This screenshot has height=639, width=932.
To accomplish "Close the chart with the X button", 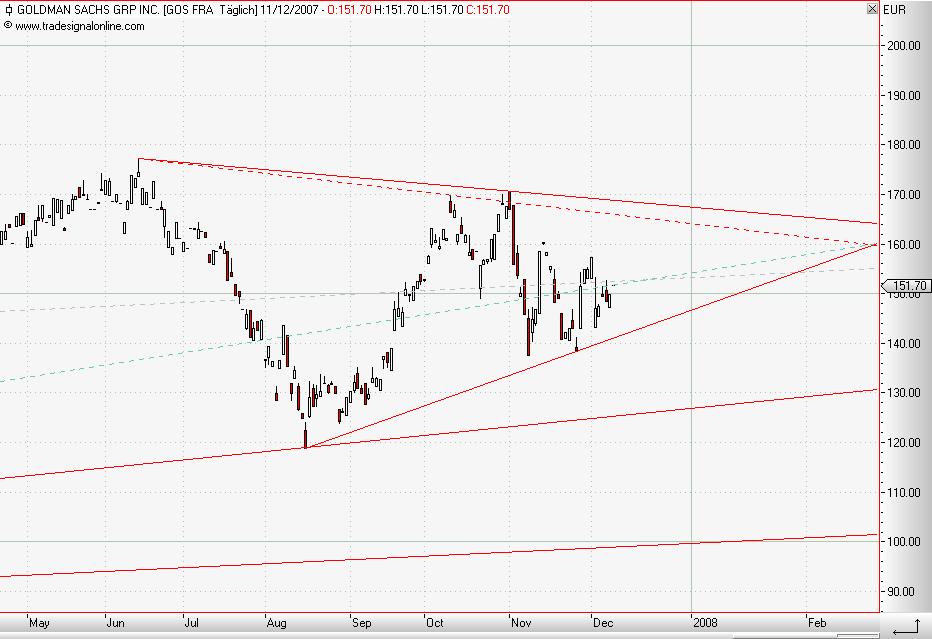I will (x=872, y=9).
